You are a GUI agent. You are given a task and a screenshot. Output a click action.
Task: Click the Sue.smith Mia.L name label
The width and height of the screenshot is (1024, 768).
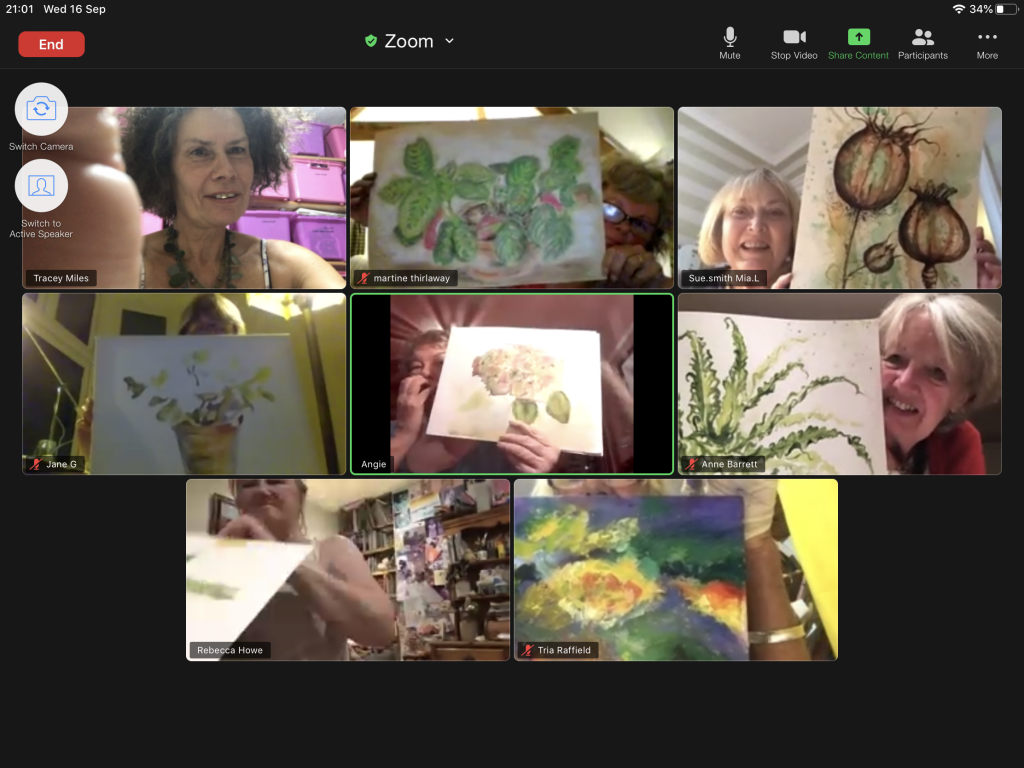(724, 278)
